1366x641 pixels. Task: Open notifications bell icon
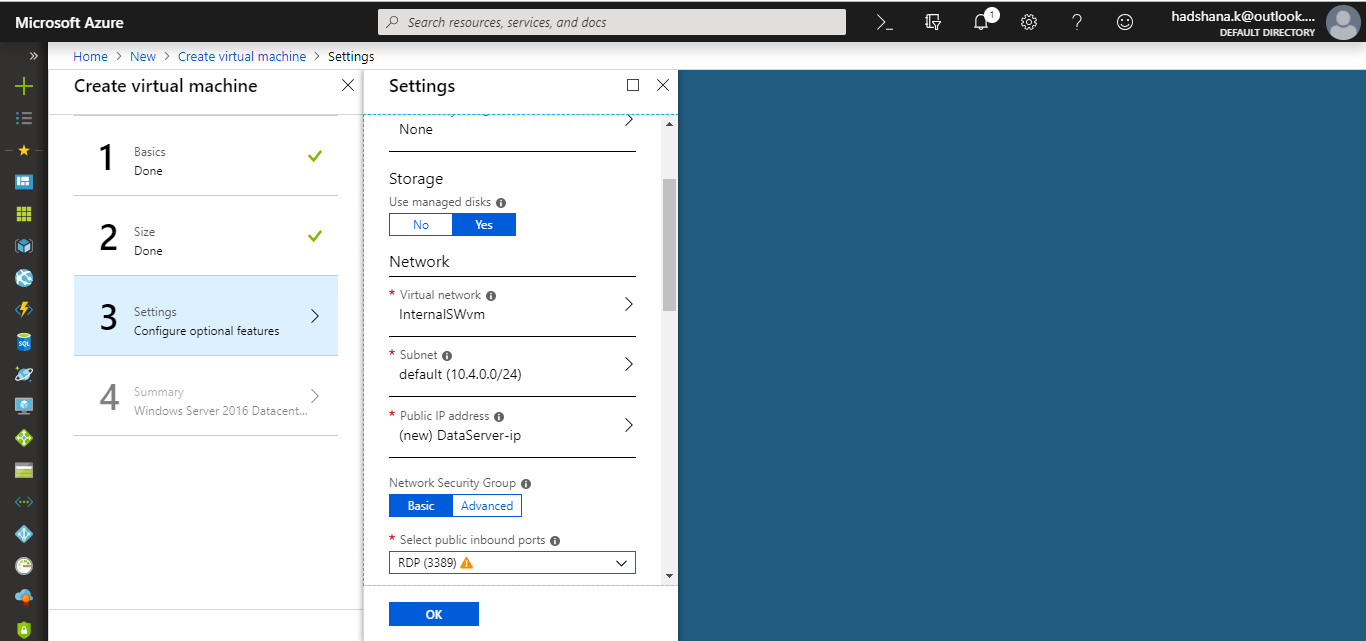982,22
